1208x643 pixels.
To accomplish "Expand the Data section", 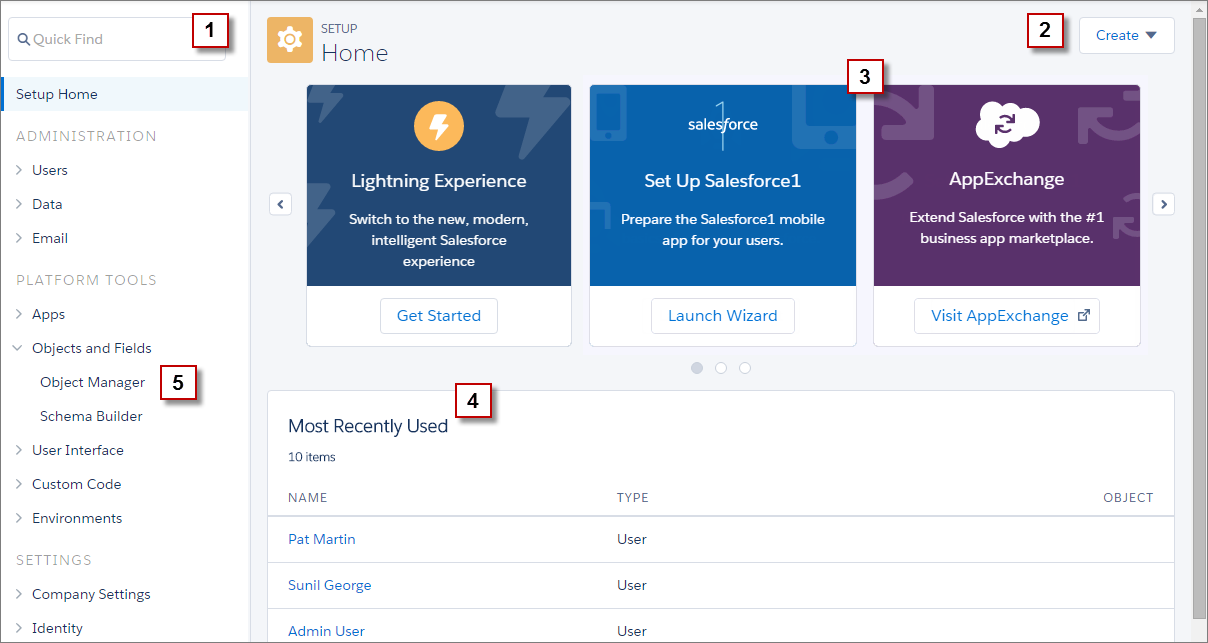I will (19, 204).
